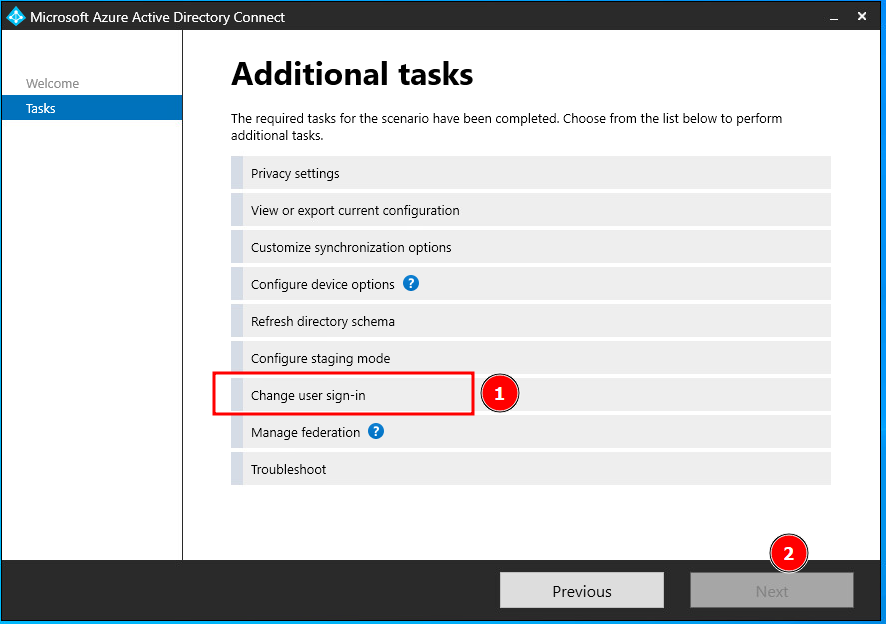The height and width of the screenshot is (624, 886).
Task: Select the Manage federation task
Action: click(x=305, y=433)
